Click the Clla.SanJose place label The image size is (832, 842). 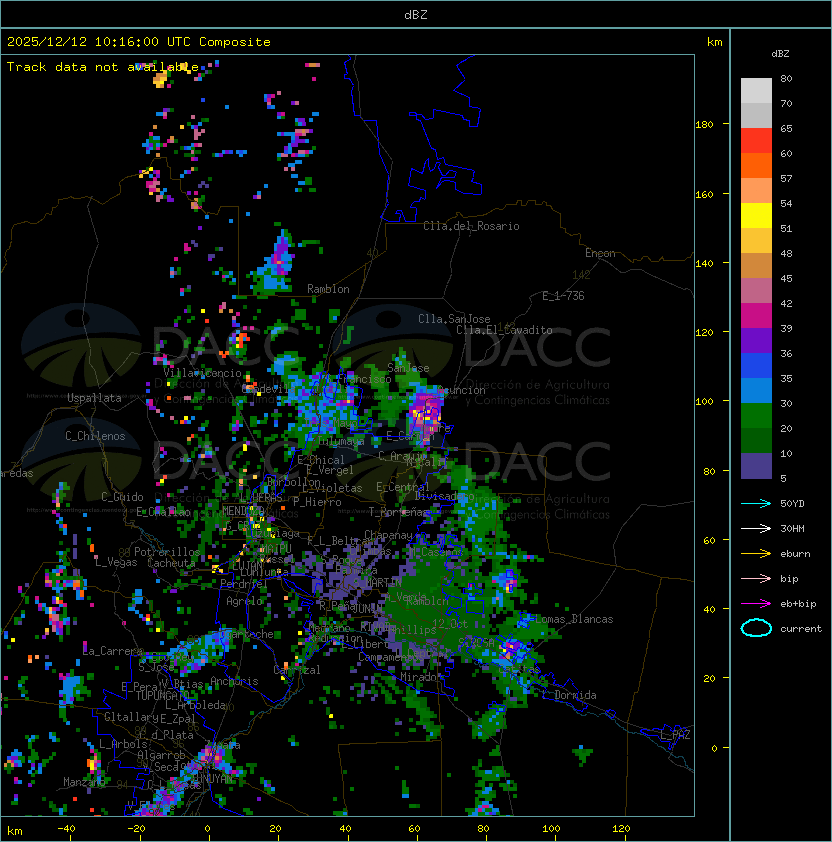[x=454, y=318]
